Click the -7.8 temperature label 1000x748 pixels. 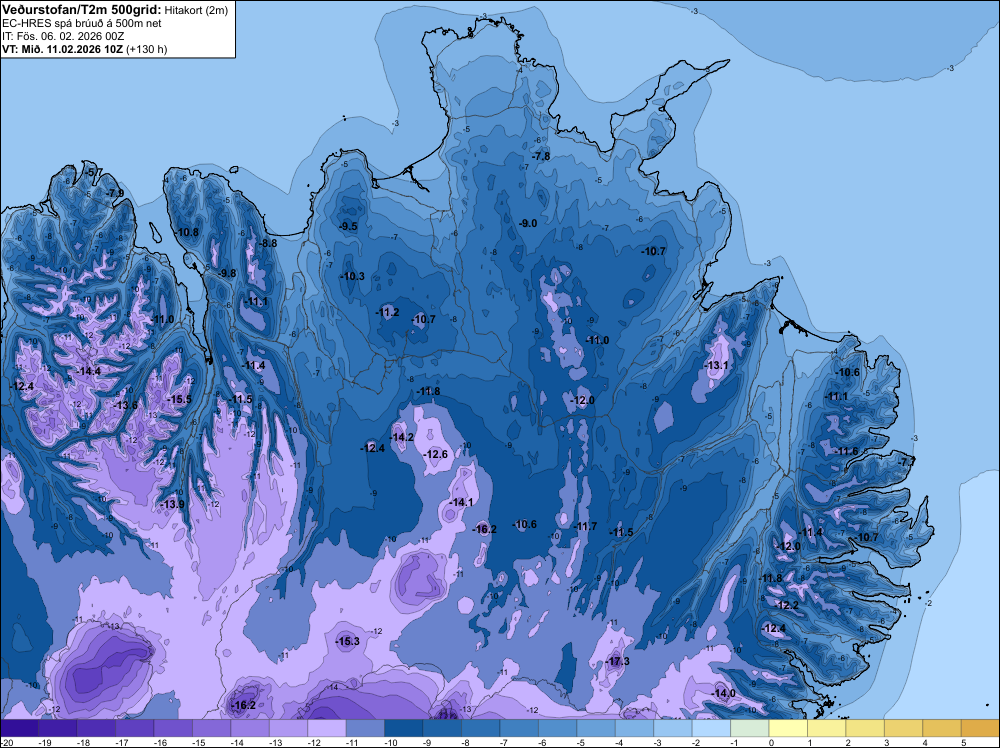coord(541,156)
